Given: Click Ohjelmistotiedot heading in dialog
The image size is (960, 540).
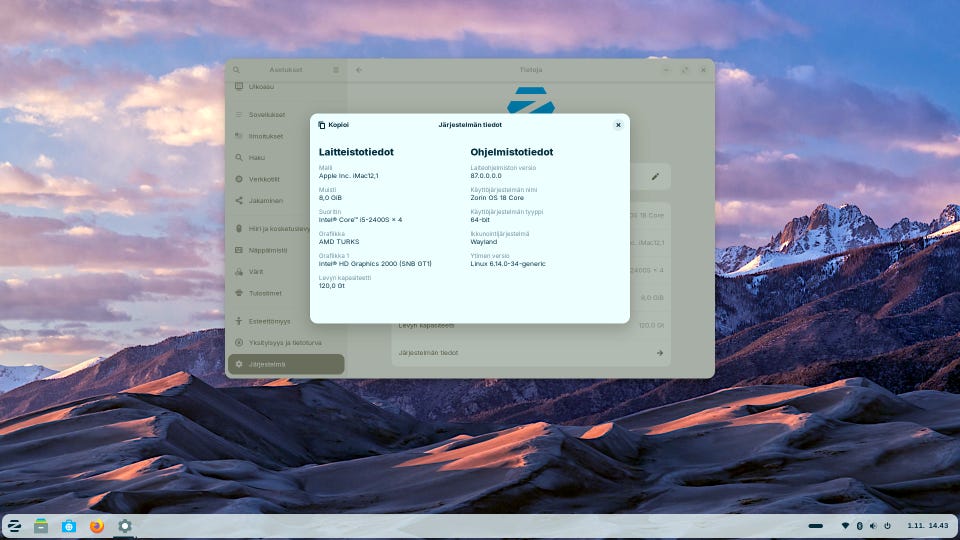Looking at the screenshot, I should (x=511, y=152).
